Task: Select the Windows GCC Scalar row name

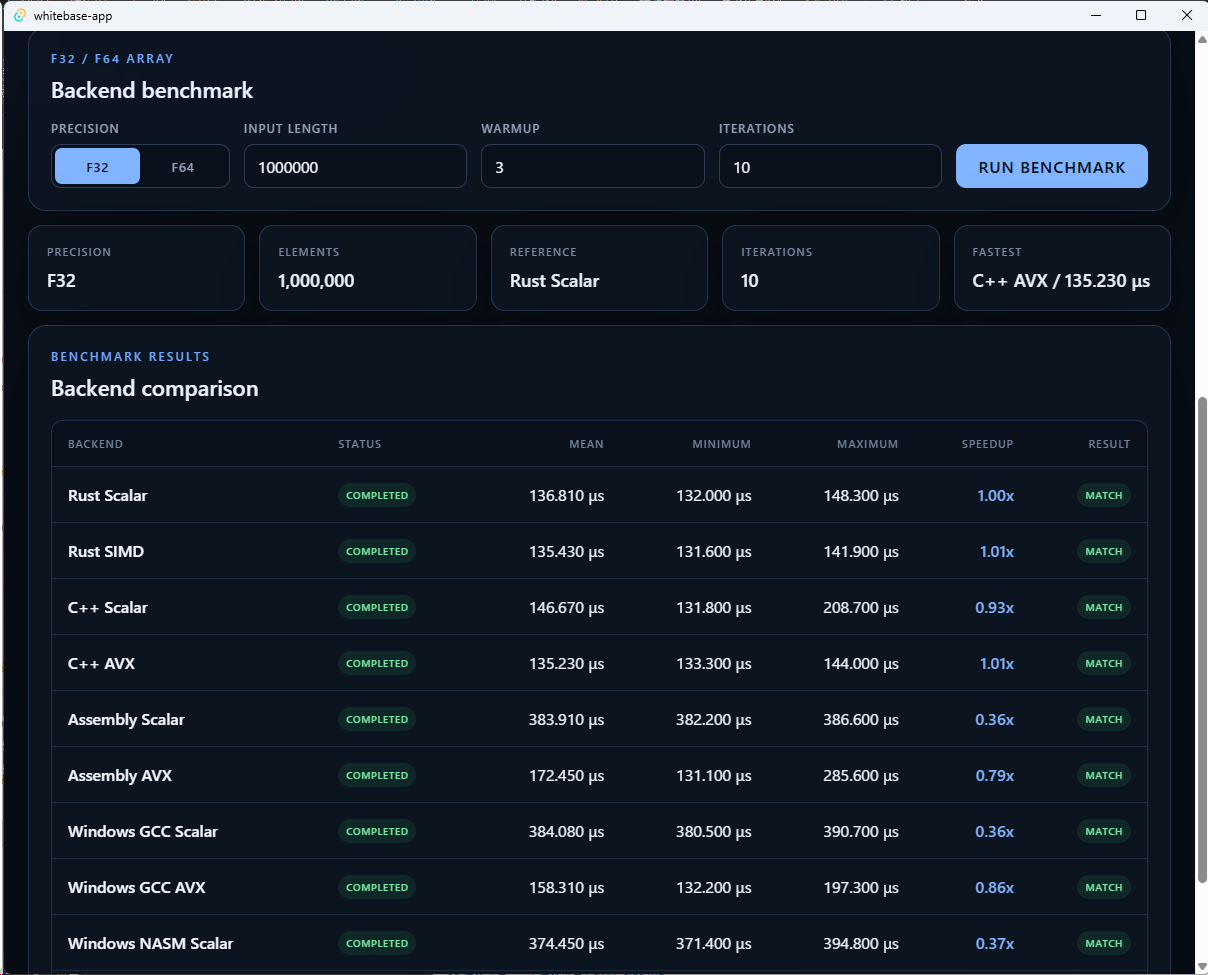Action: tap(143, 831)
